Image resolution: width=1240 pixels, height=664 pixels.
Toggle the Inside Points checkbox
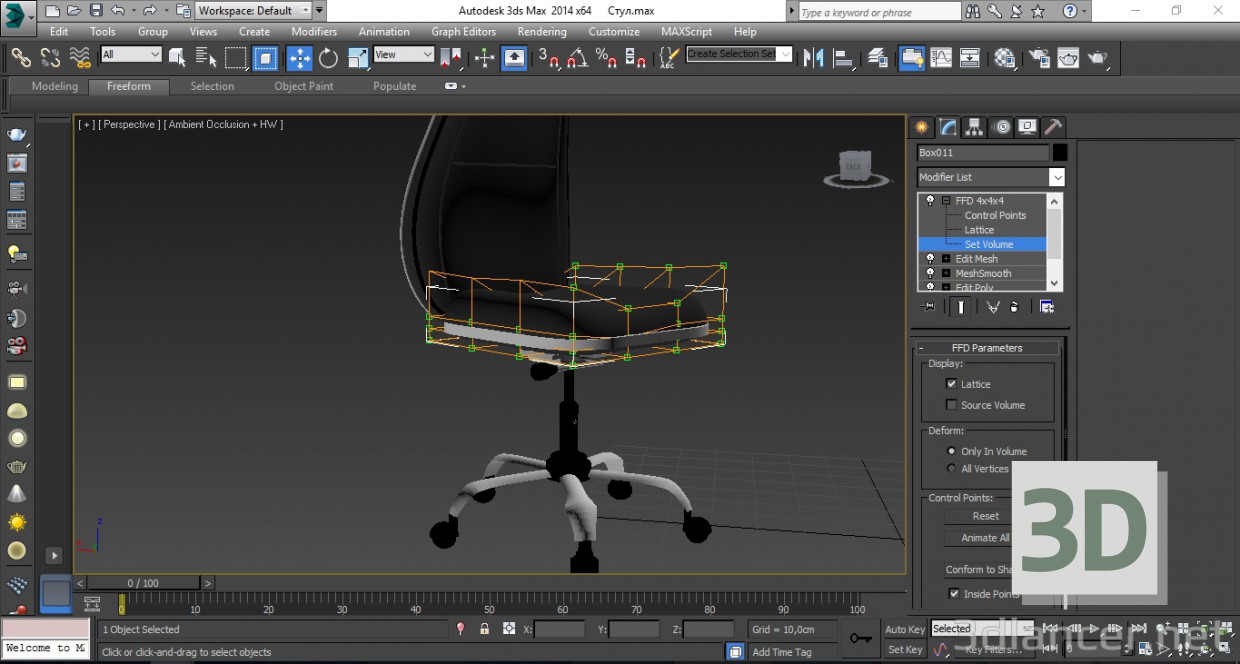point(954,594)
